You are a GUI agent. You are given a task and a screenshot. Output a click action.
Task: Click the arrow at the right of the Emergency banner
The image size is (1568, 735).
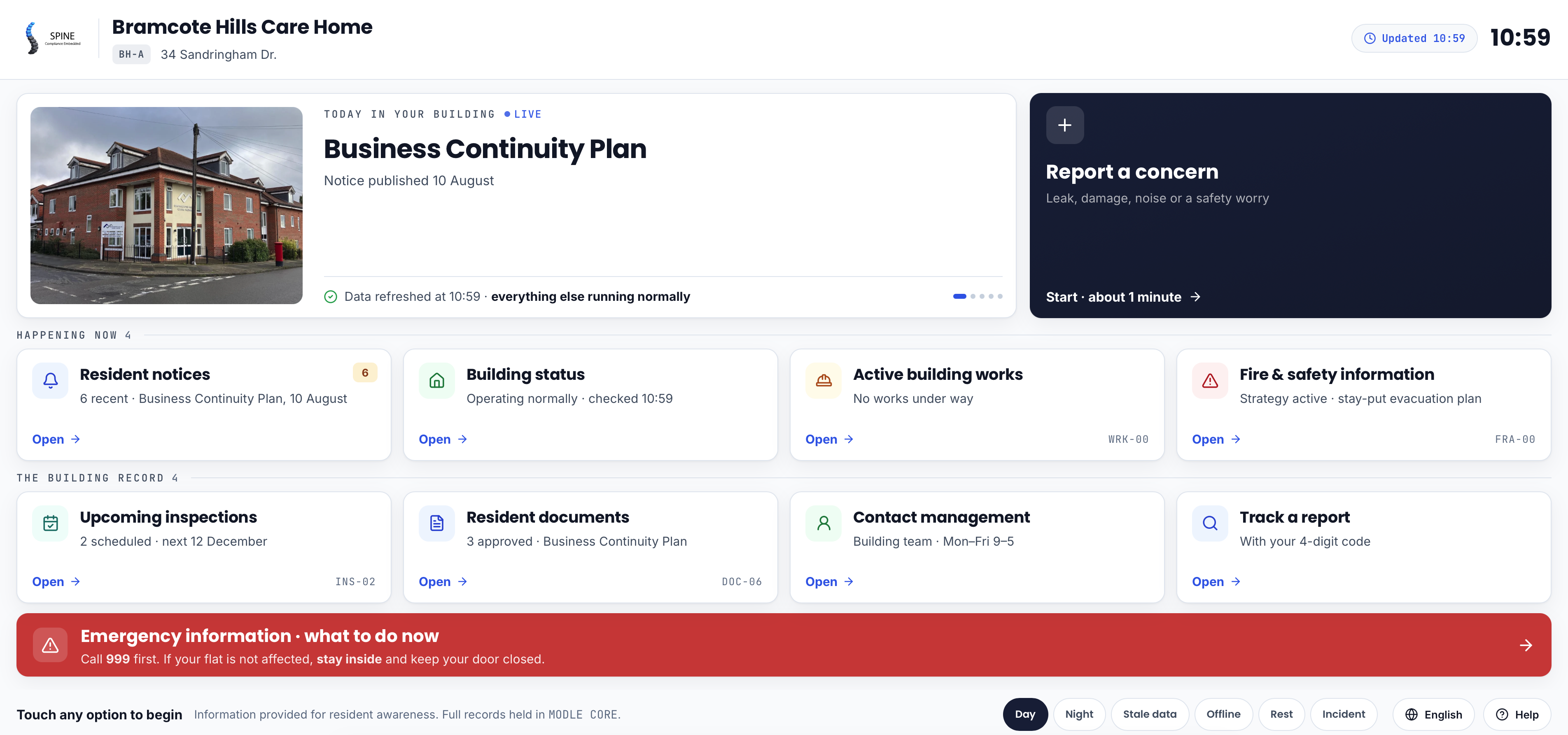pos(1526,645)
